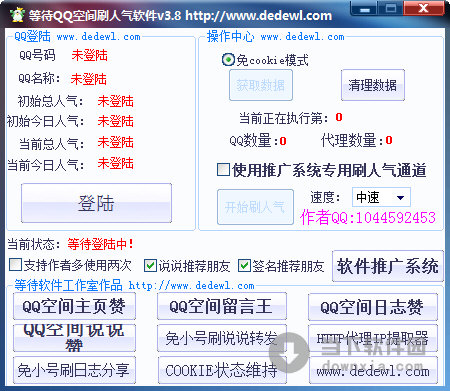Minimize the window

point(364,9)
